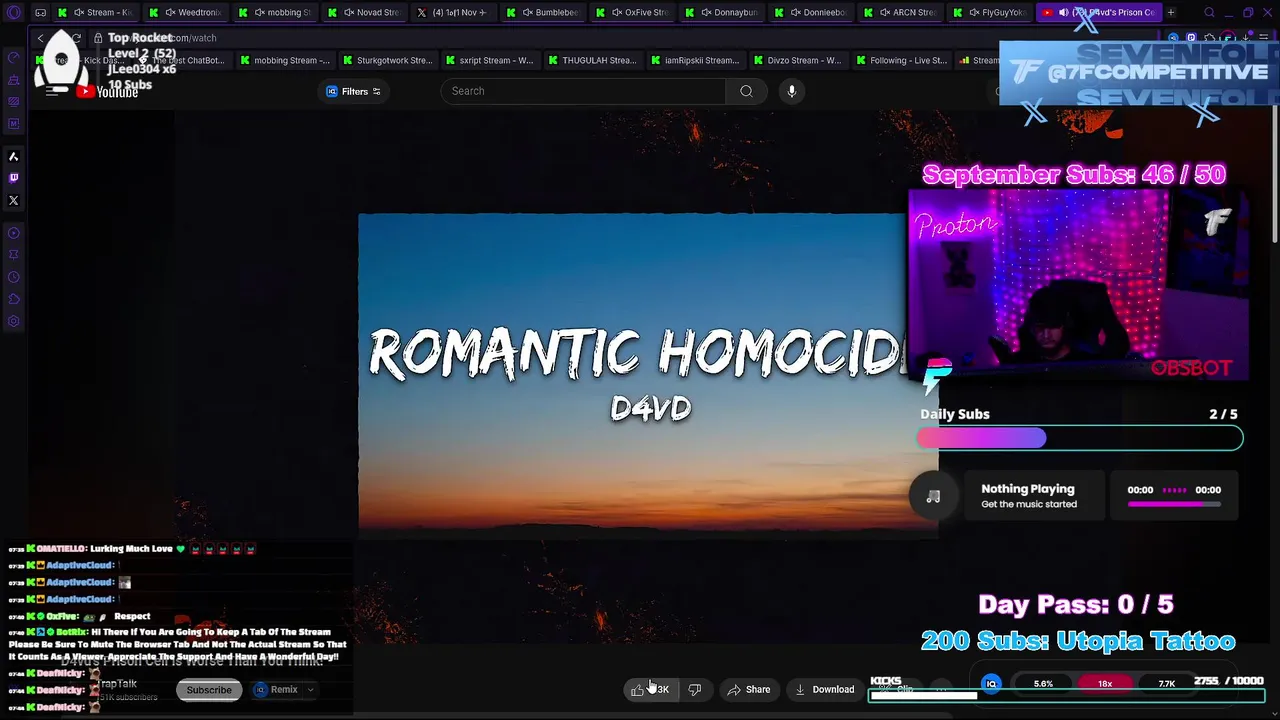
Task: Dislike the video with thumbs-down icon
Action: point(695,690)
